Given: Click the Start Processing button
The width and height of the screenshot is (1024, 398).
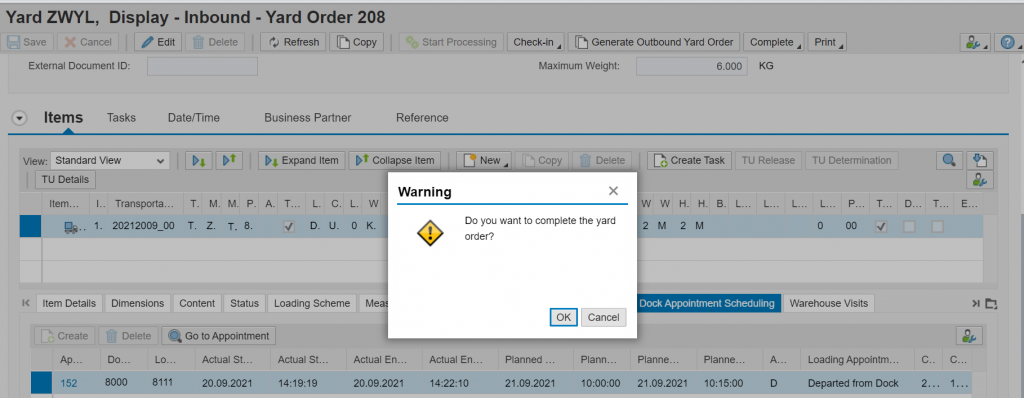Looking at the screenshot, I should 451,42.
